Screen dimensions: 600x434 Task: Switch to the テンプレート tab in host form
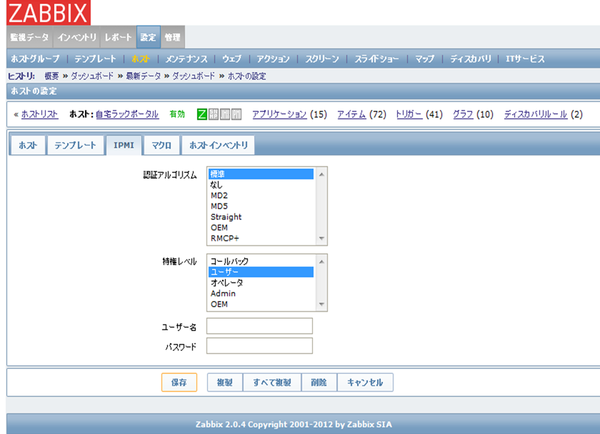click(75, 145)
